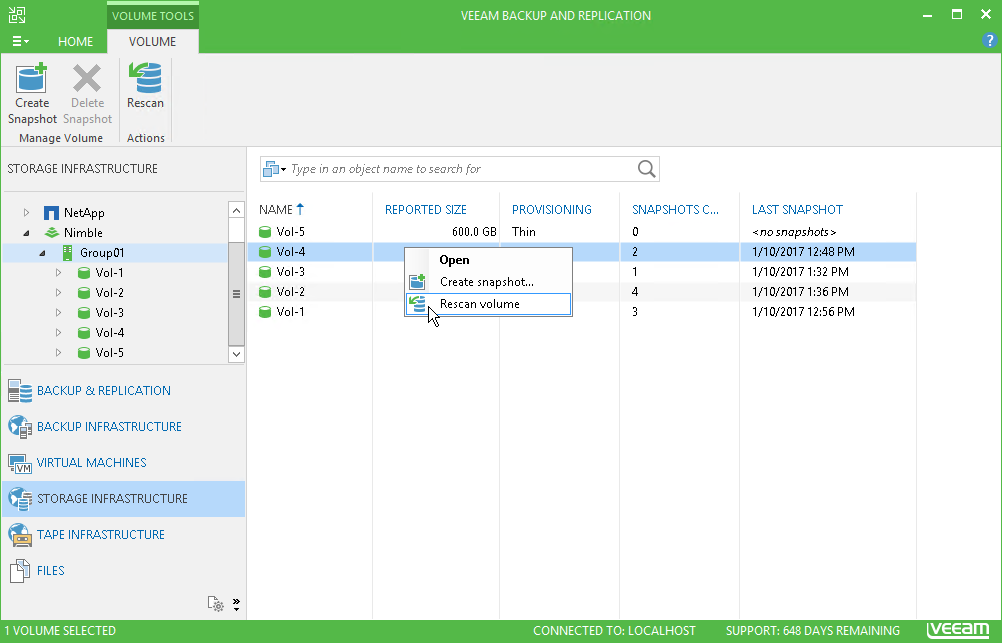Screen dimensions: 1002x643
Task: Click the navigation pane overflow chevron
Action: (236, 605)
